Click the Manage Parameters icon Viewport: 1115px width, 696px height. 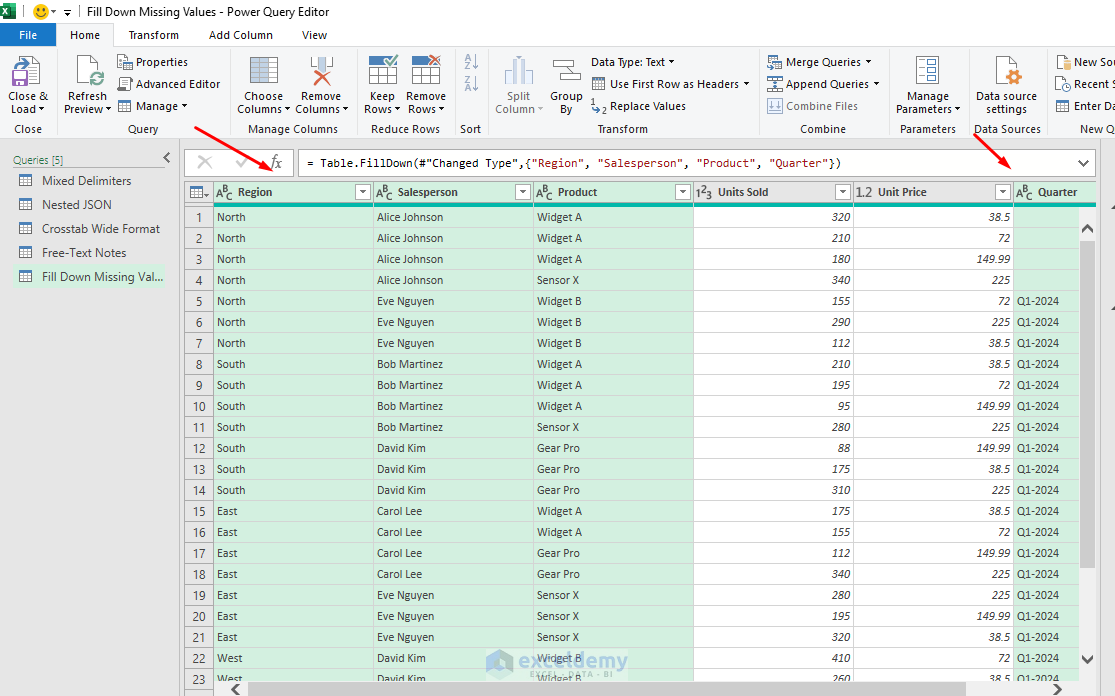pos(927,72)
